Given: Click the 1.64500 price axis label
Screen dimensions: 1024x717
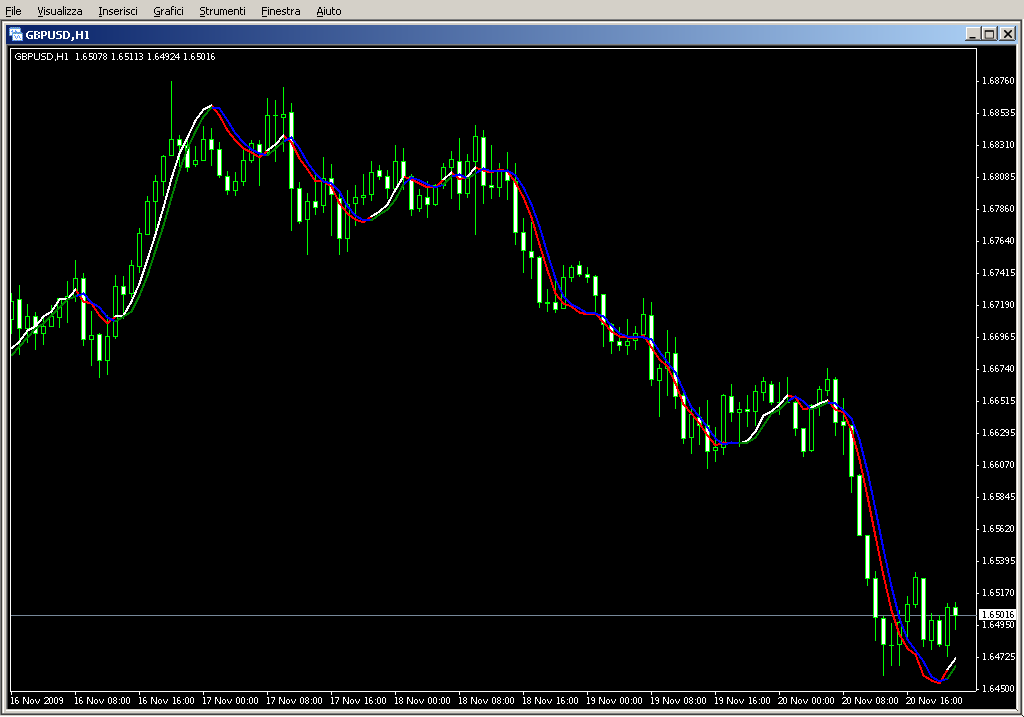Looking at the screenshot, I should pos(998,689).
